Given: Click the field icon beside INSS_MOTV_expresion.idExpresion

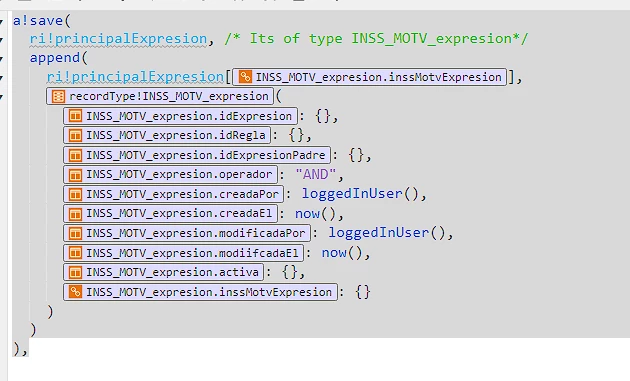Looking at the screenshot, I should pos(75,116).
